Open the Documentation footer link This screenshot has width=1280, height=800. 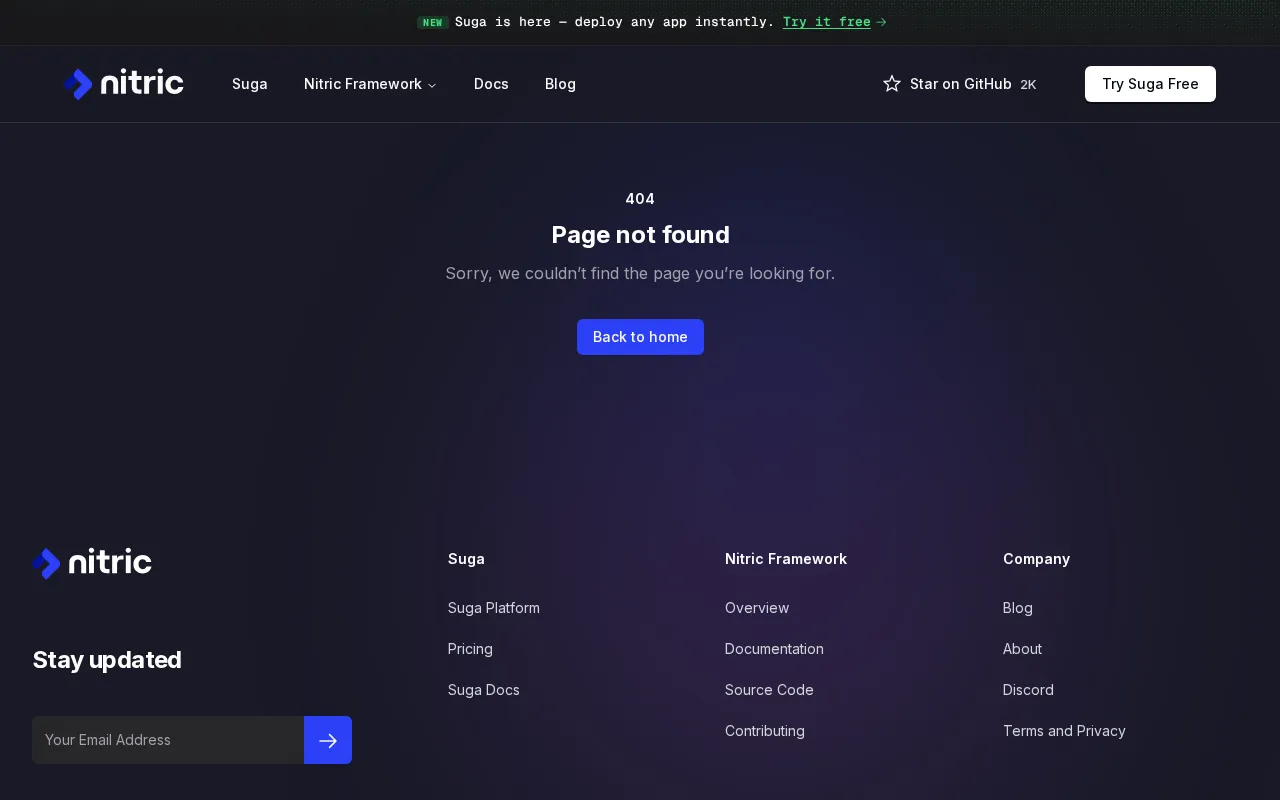(774, 649)
